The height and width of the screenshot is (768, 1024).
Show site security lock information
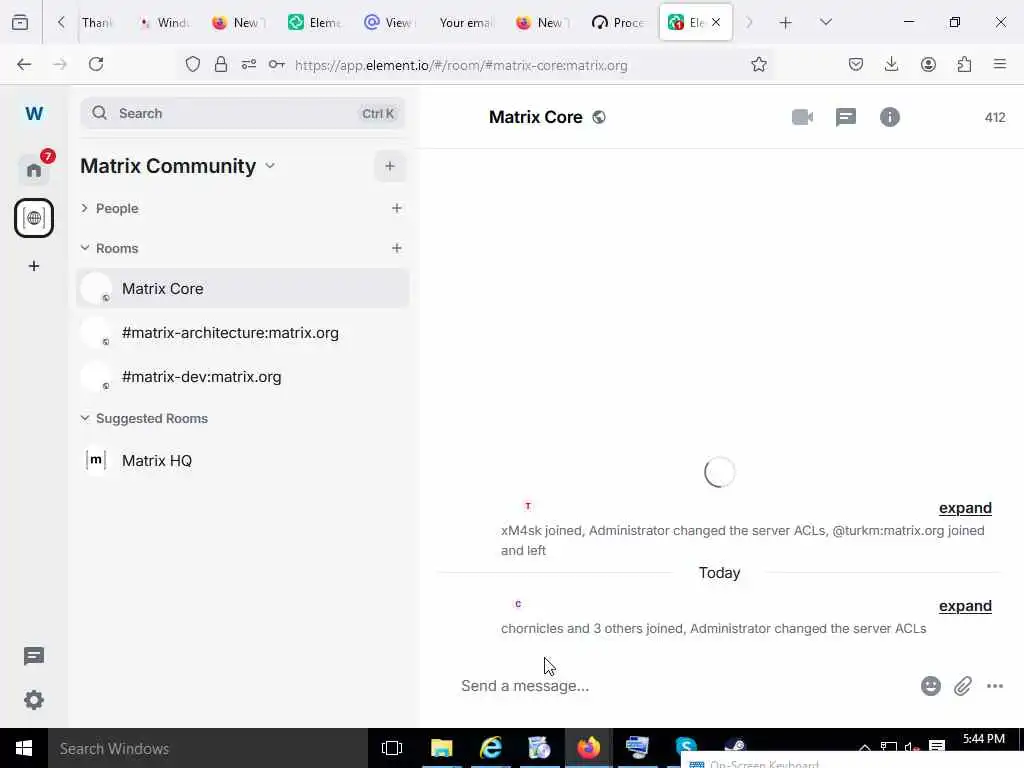(221, 65)
